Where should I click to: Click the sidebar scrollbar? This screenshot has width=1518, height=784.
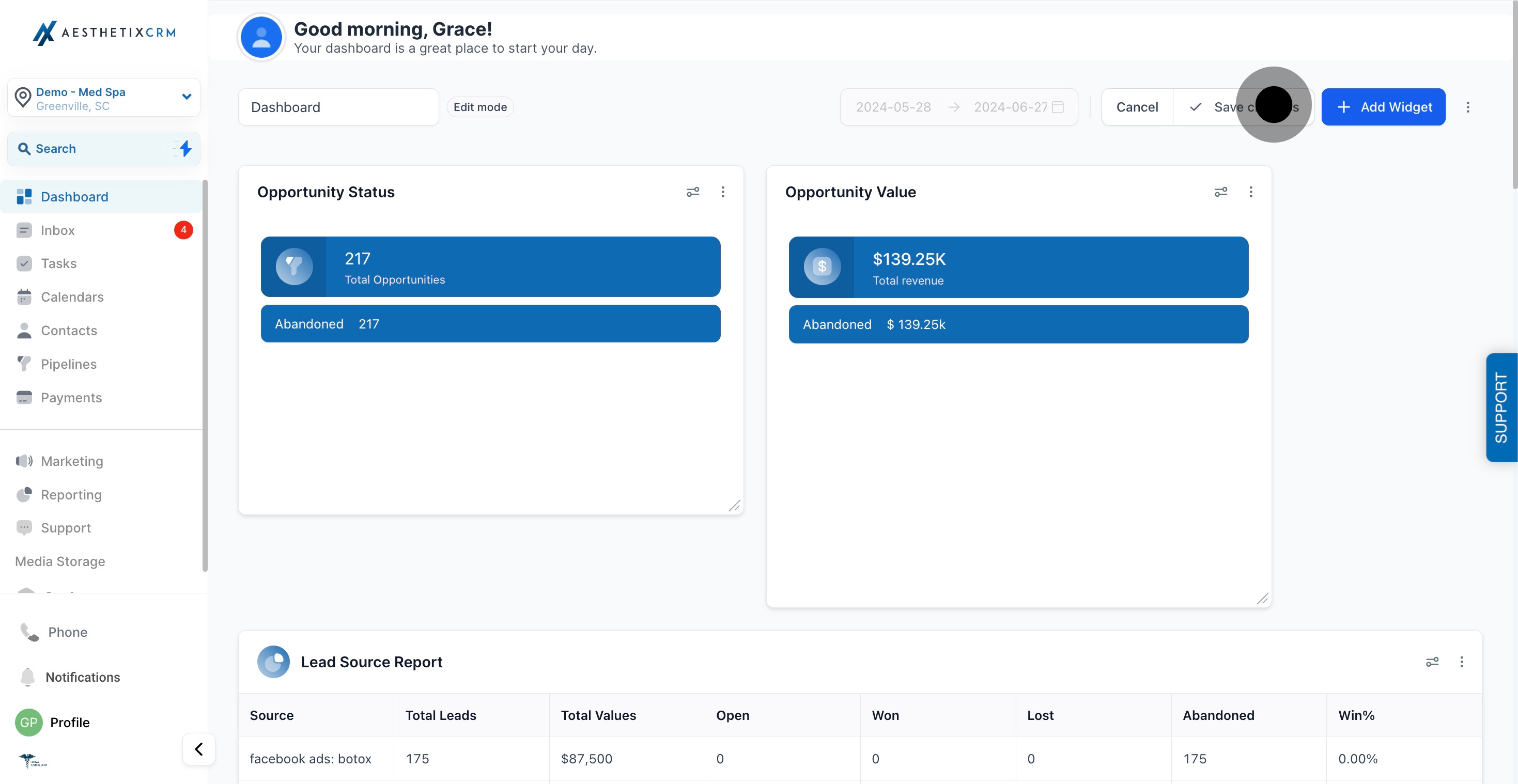point(205,376)
